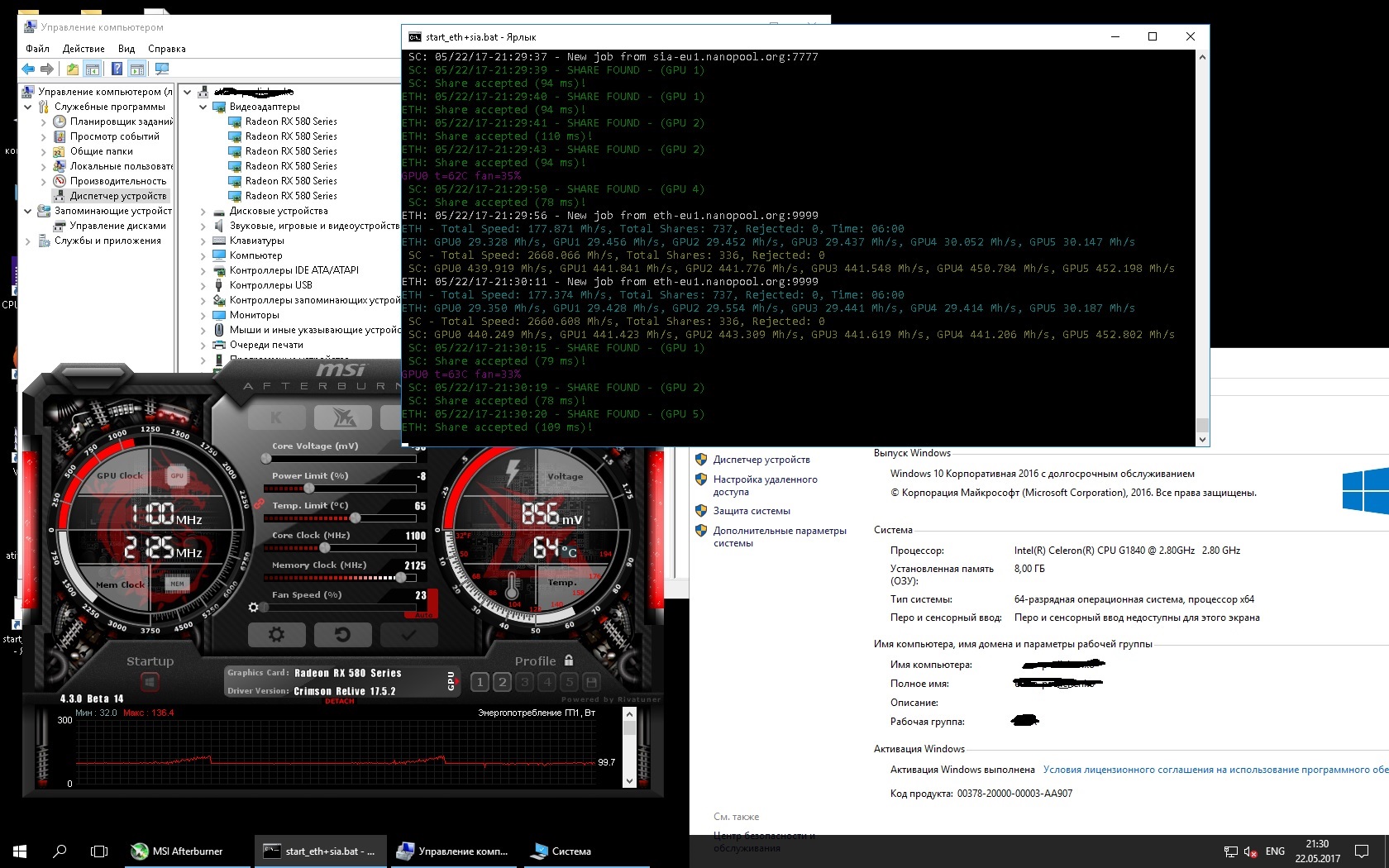Image resolution: width=1389 pixels, height=868 pixels.
Task: Click the Afterburner graph scrollbar down arrow
Action: click(x=629, y=781)
